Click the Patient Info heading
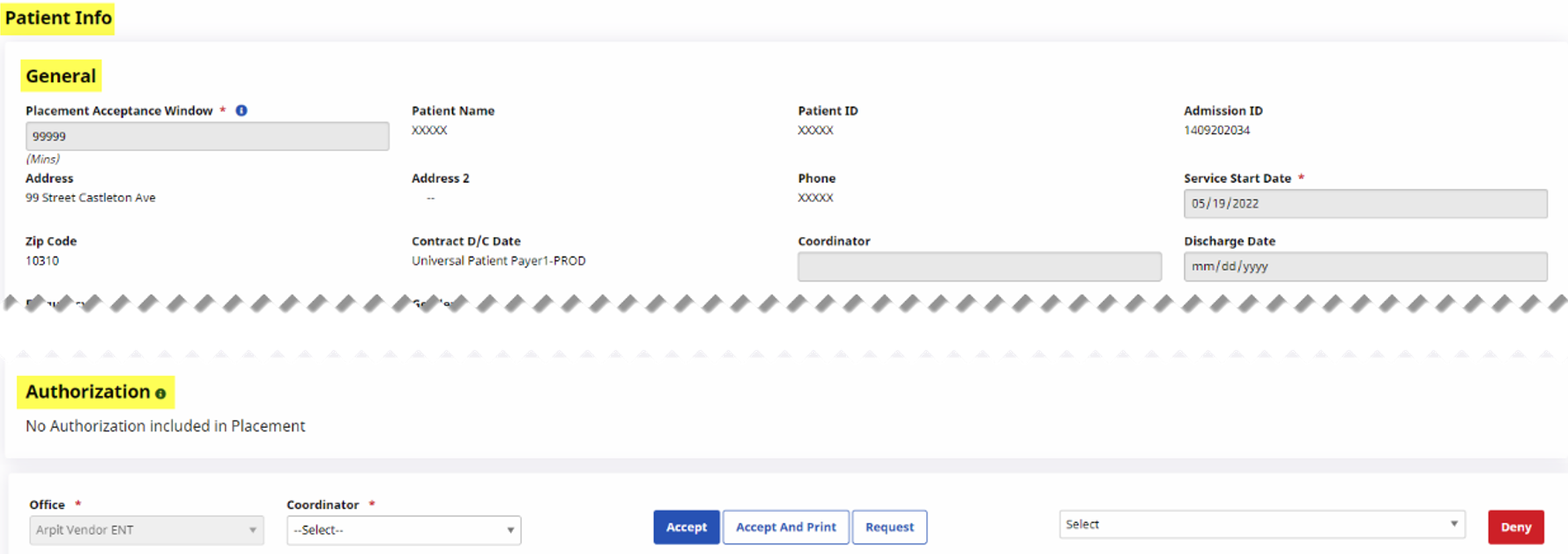The image size is (1568, 554). click(58, 18)
